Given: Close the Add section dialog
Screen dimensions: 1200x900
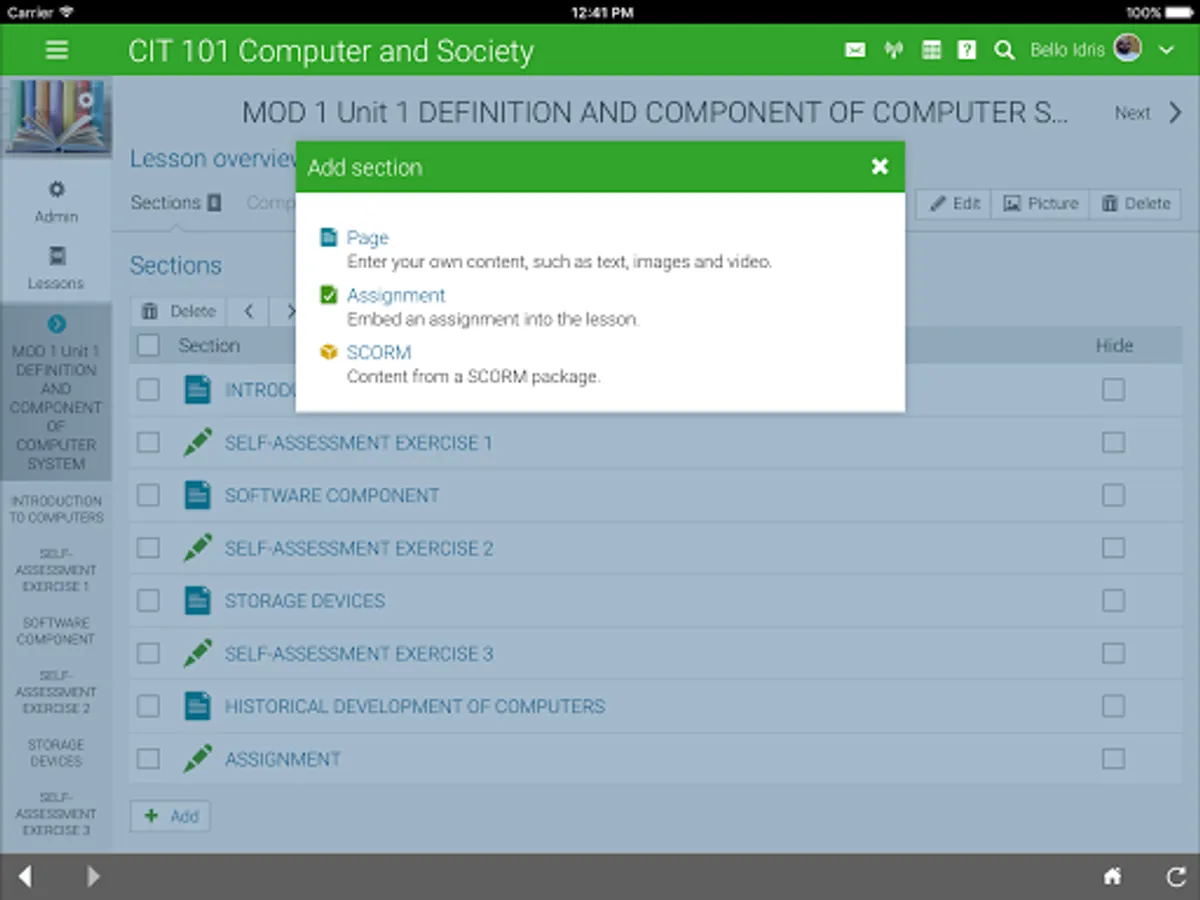Looking at the screenshot, I should (x=880, y=166).
